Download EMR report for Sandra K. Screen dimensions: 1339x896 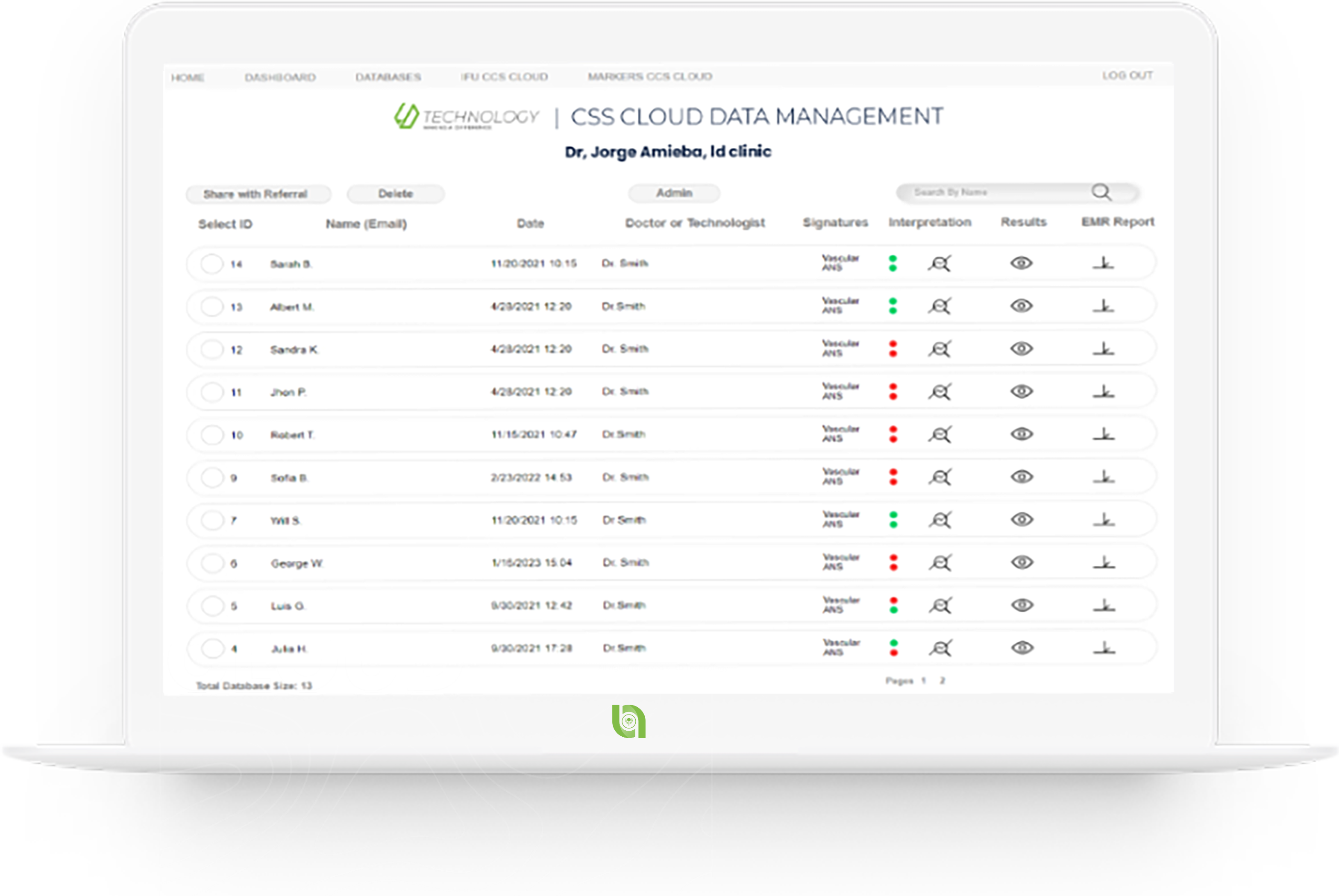coord(1104,348)
